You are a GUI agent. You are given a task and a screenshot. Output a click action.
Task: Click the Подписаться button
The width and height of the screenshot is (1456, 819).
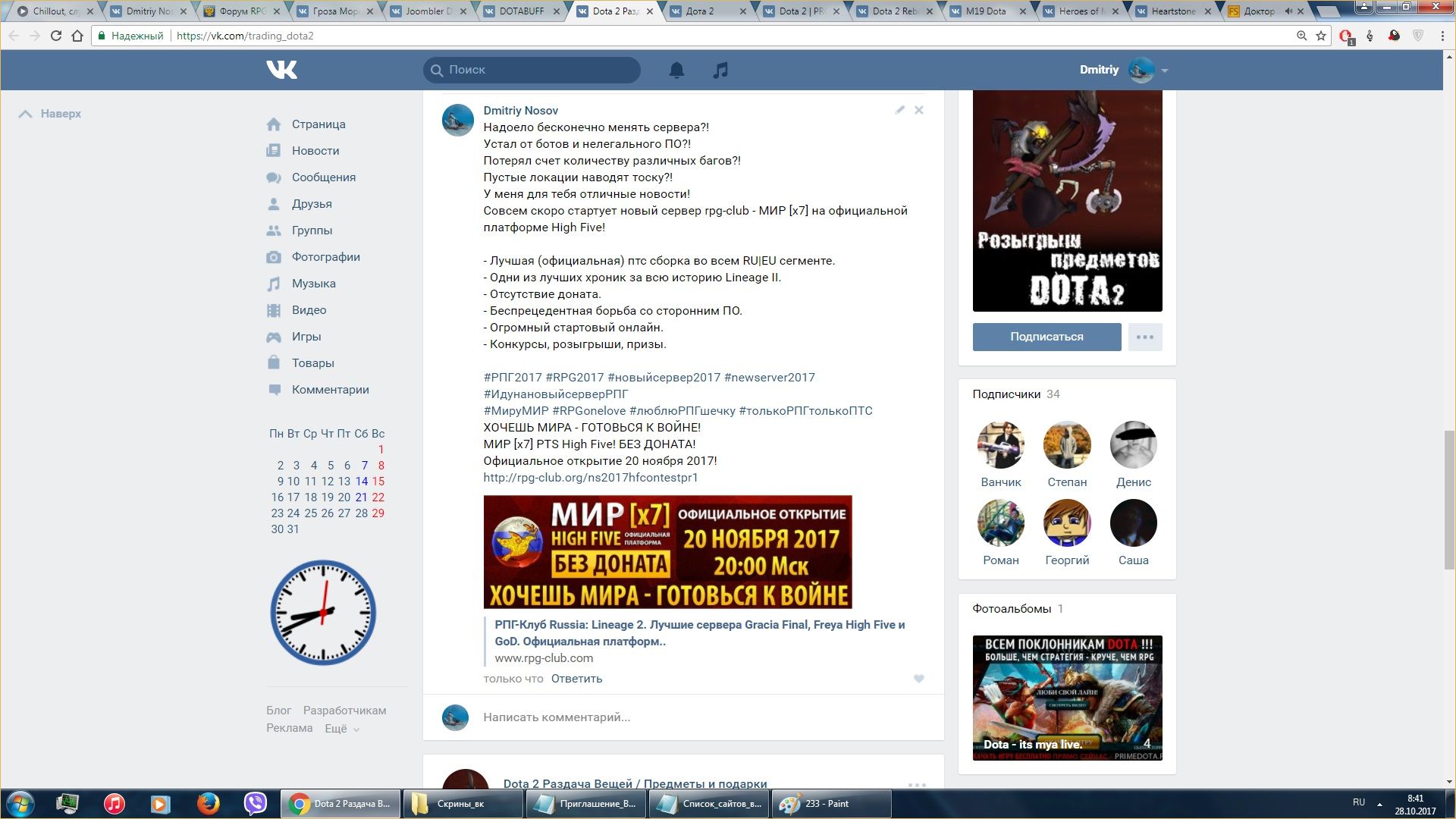pyautogui.click(x=1046, y=337)
